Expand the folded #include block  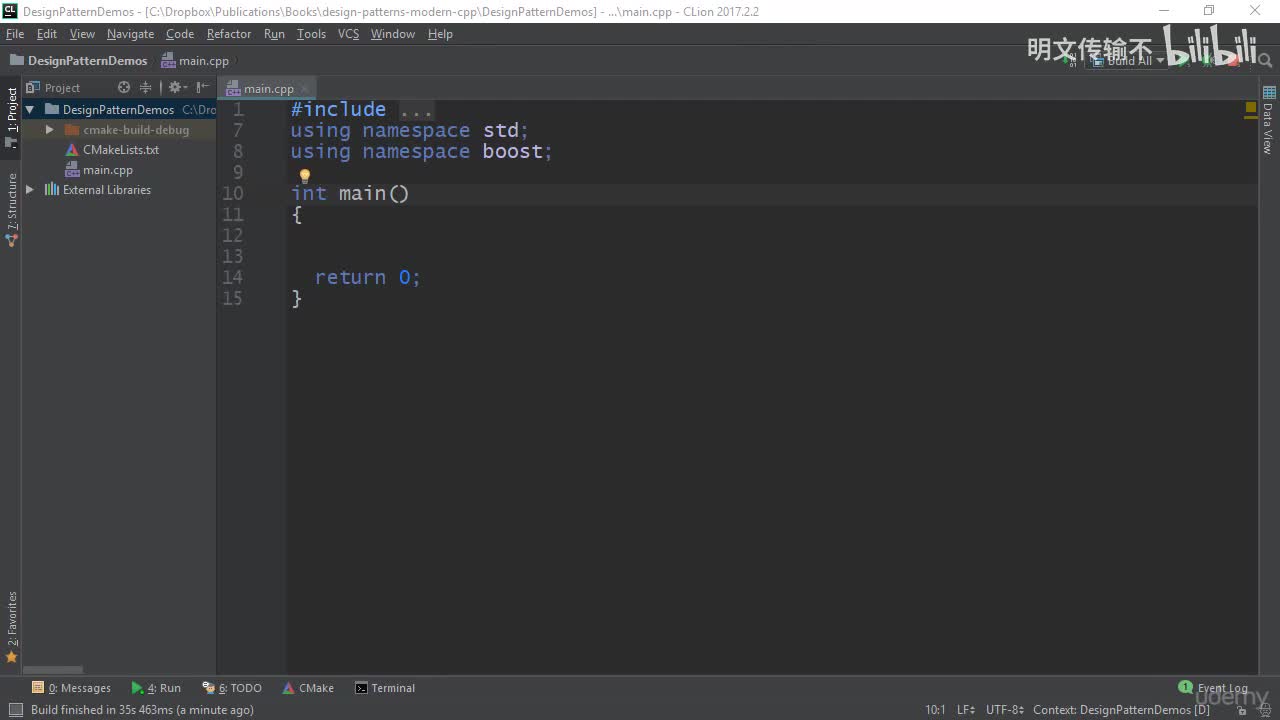pyautogui.click(x=415, y=110)
